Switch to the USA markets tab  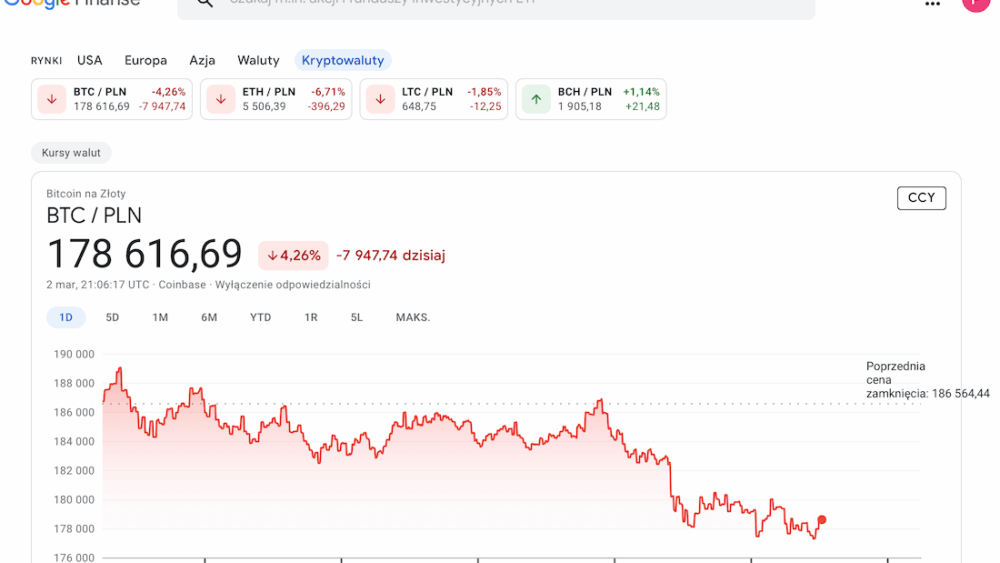point(89,61)
